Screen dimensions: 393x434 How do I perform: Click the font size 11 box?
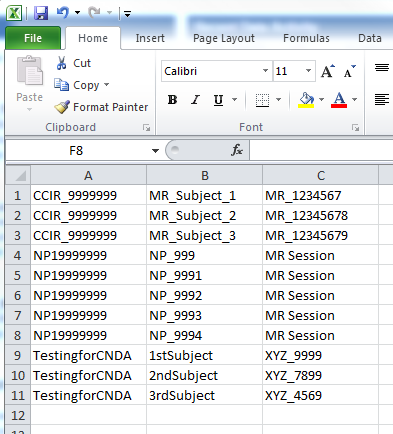point(288,71)
